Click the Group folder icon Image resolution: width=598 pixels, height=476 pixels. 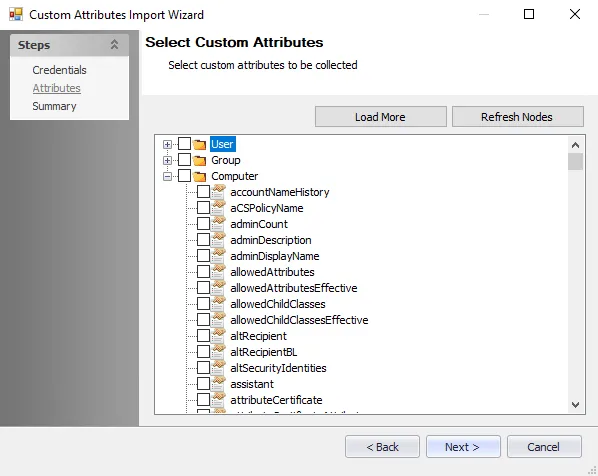[199, 161]
